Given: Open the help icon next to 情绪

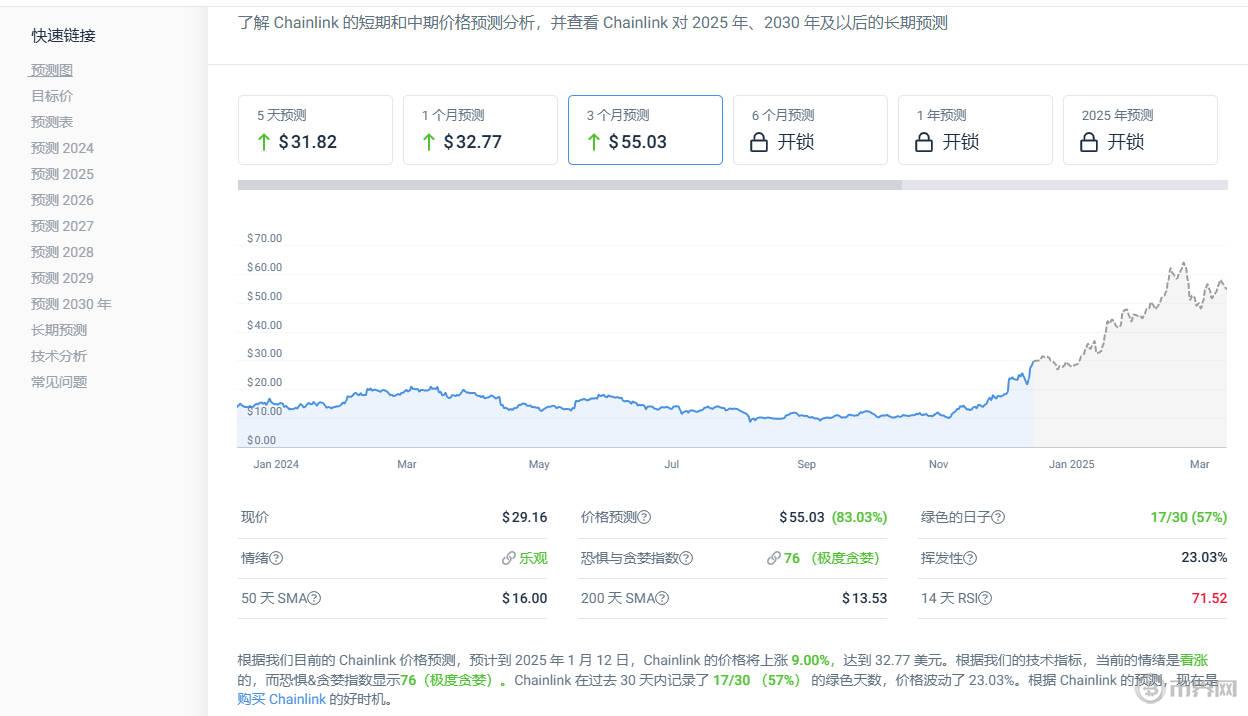Looking at the screenshot, I should [x=276, y=558].
